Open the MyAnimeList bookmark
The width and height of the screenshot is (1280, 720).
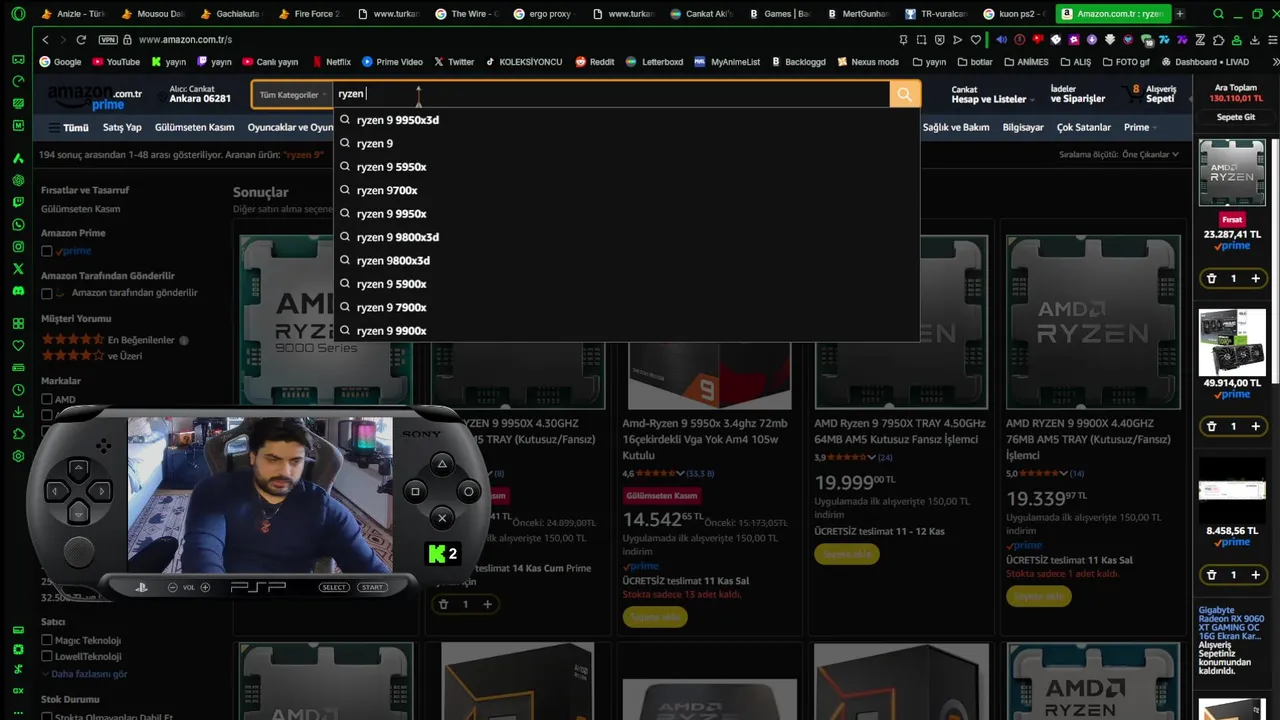(x=728, y=61)
